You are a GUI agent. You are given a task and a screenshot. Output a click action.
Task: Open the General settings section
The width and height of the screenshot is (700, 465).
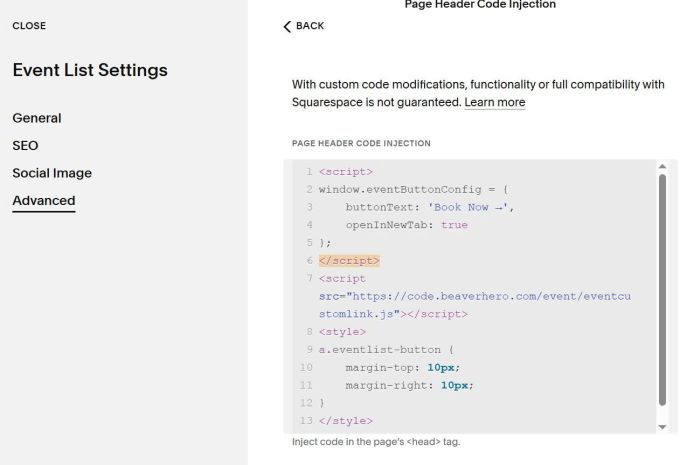(37, 118)
